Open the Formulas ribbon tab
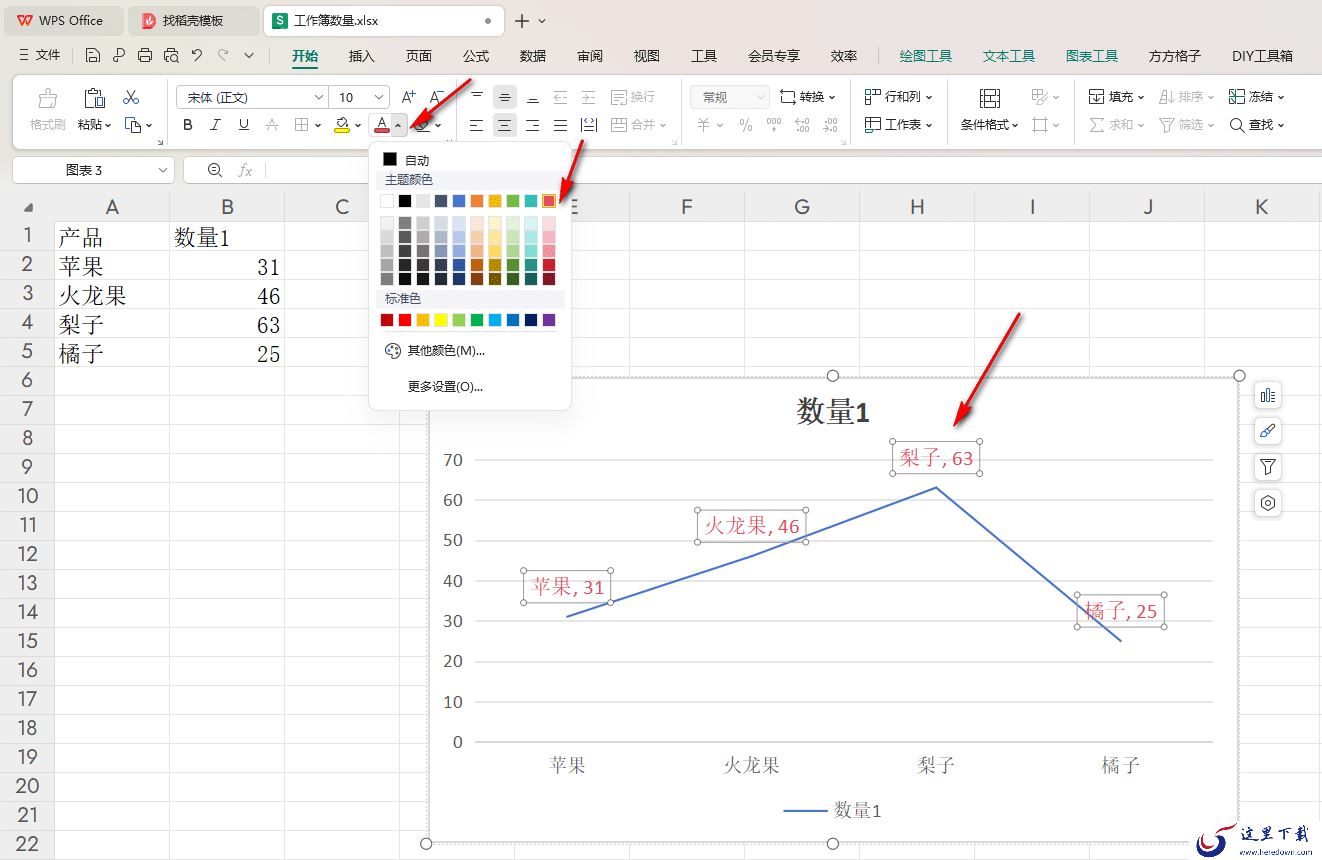 [x=476, y=56]
